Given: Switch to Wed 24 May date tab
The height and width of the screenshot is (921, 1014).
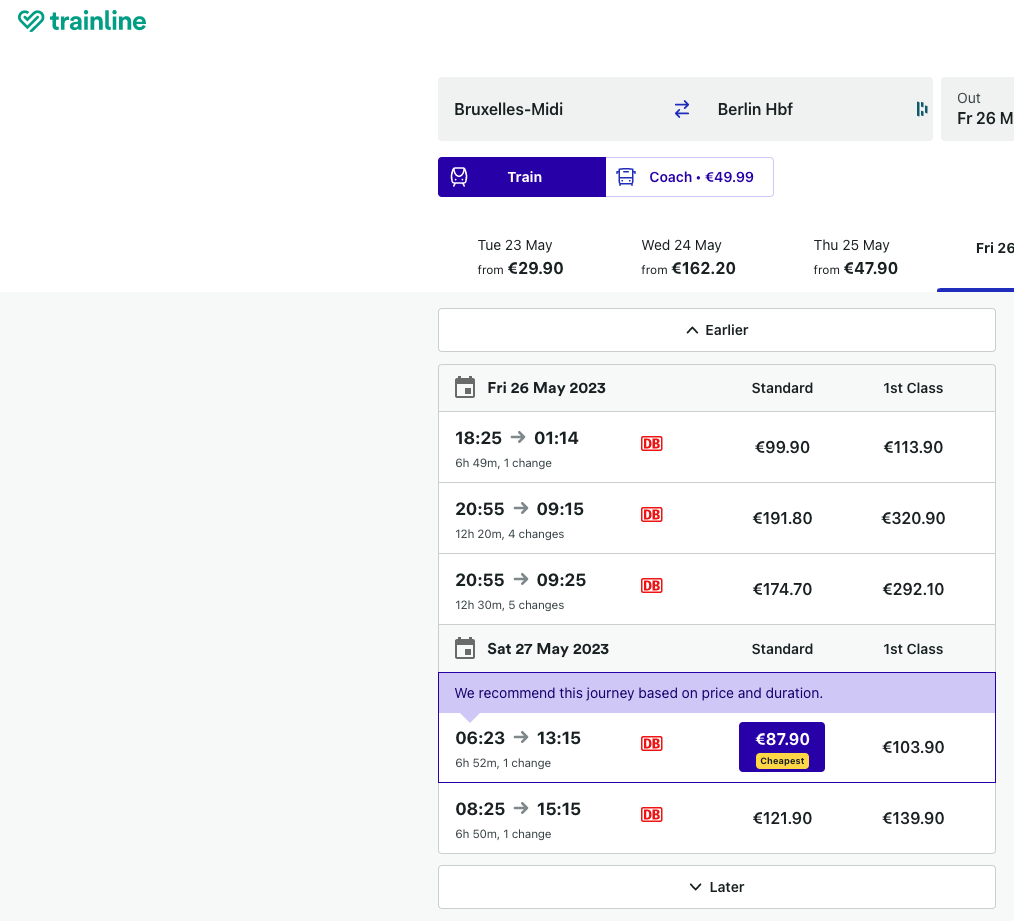Looking at the screenshot, I should pos(687,257).
